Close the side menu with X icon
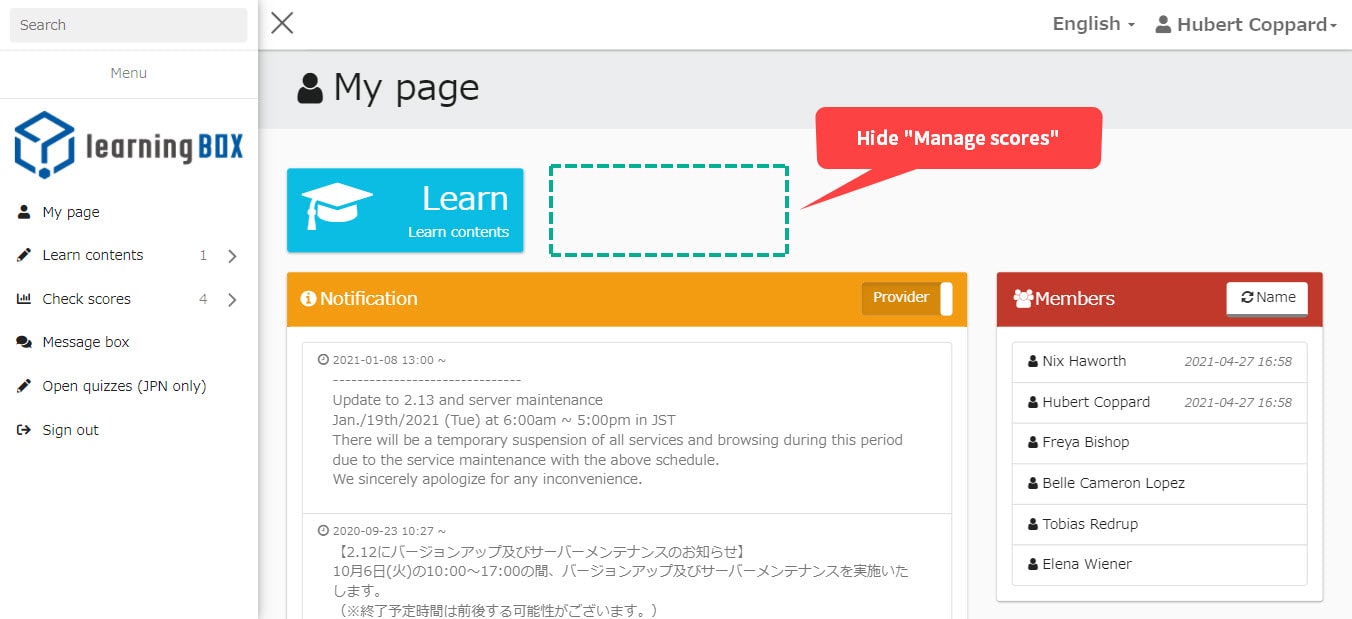 (x=282, y=23)
